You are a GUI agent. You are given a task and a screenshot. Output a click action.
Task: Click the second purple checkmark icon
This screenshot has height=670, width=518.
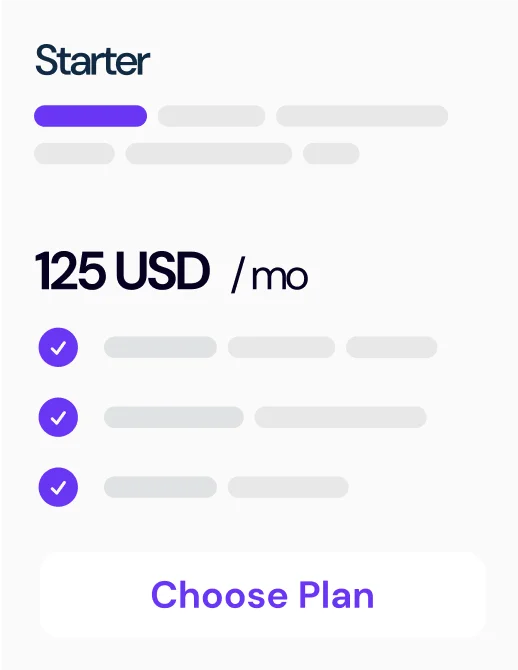pyautogui.click(x=58, y=417)
